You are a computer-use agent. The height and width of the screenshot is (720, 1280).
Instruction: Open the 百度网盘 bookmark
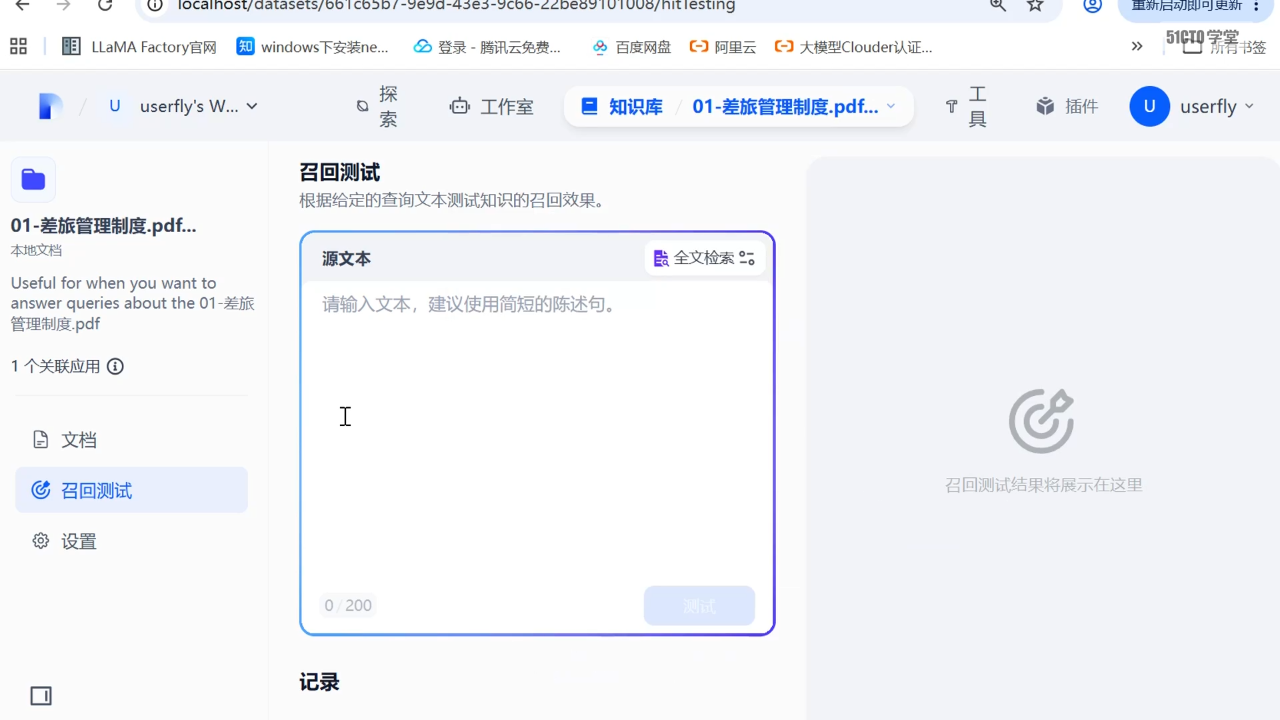click(632, 47)
